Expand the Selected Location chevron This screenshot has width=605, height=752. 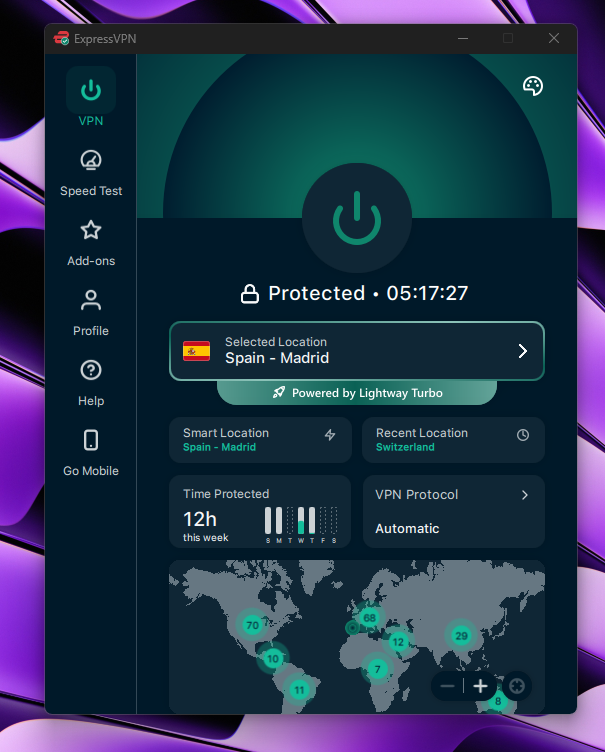click(523, 351)
